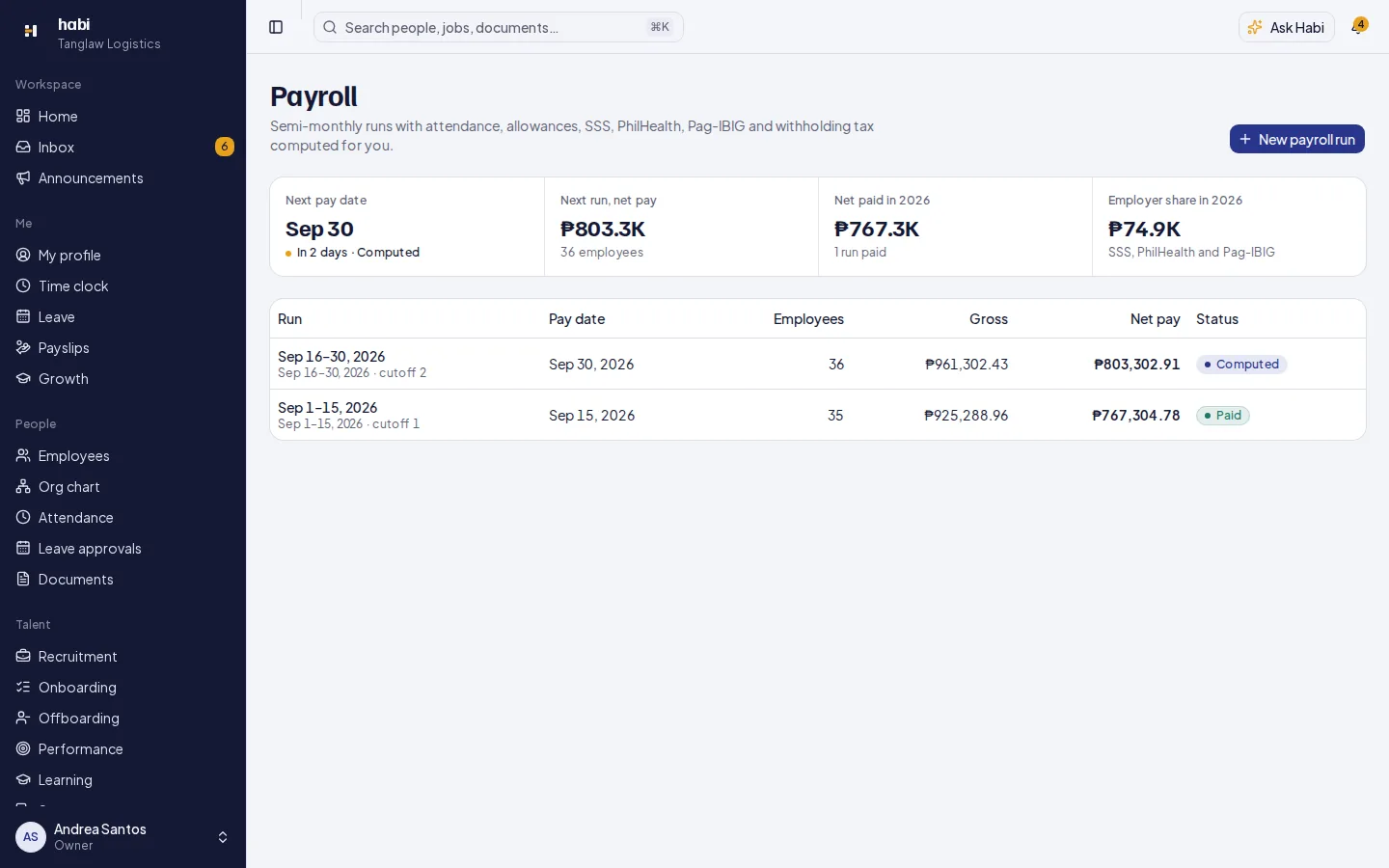Open Inbox menu item
The image size is (1389, 868).
pyautogui.click(x=123, y=147)
